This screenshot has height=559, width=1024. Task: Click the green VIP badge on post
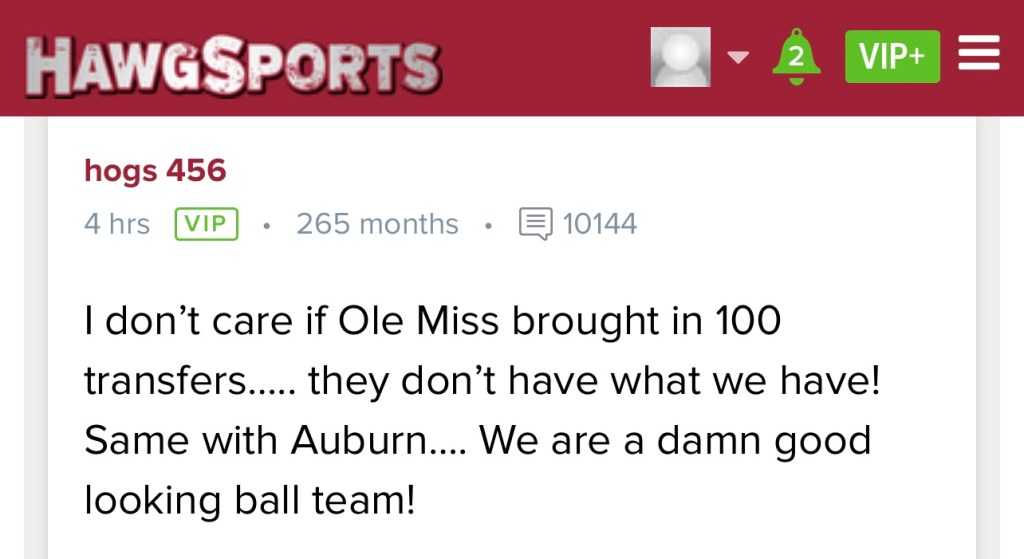click(206, 224)
